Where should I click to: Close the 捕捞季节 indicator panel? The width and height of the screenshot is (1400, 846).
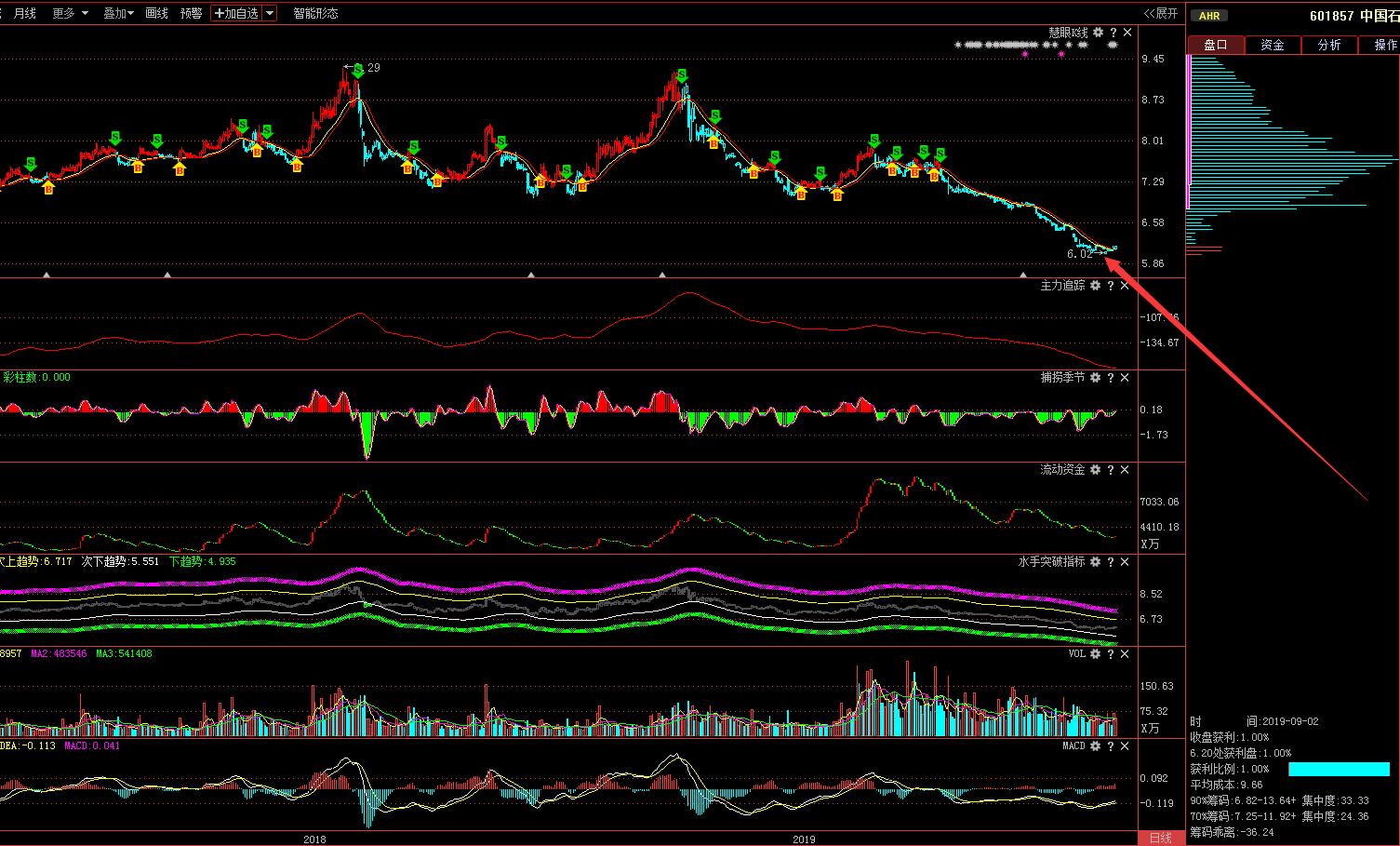1125,378
